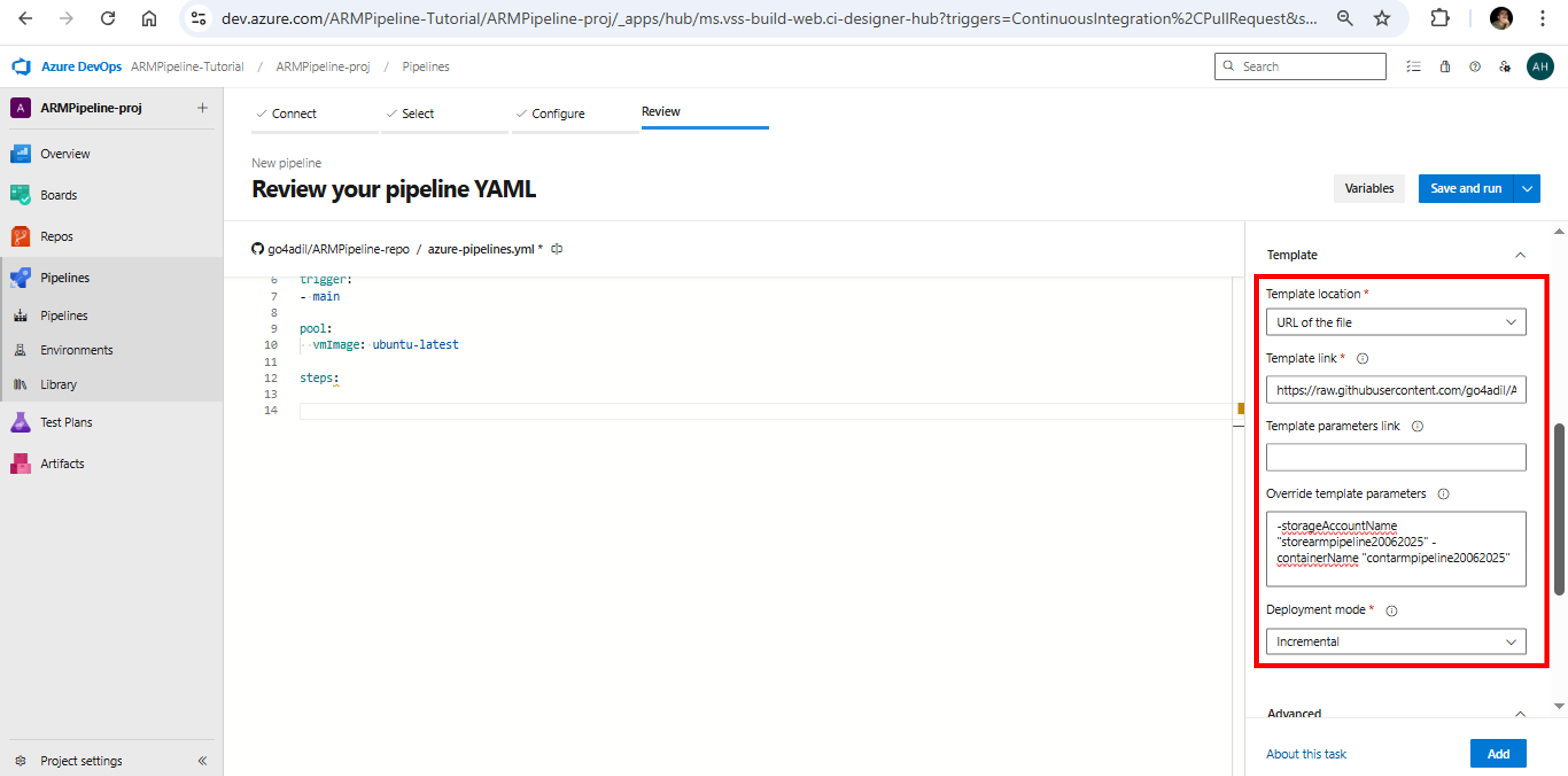
Task: Click the copy icon beside azure-pipelines.yml
Action: point(556,249)
